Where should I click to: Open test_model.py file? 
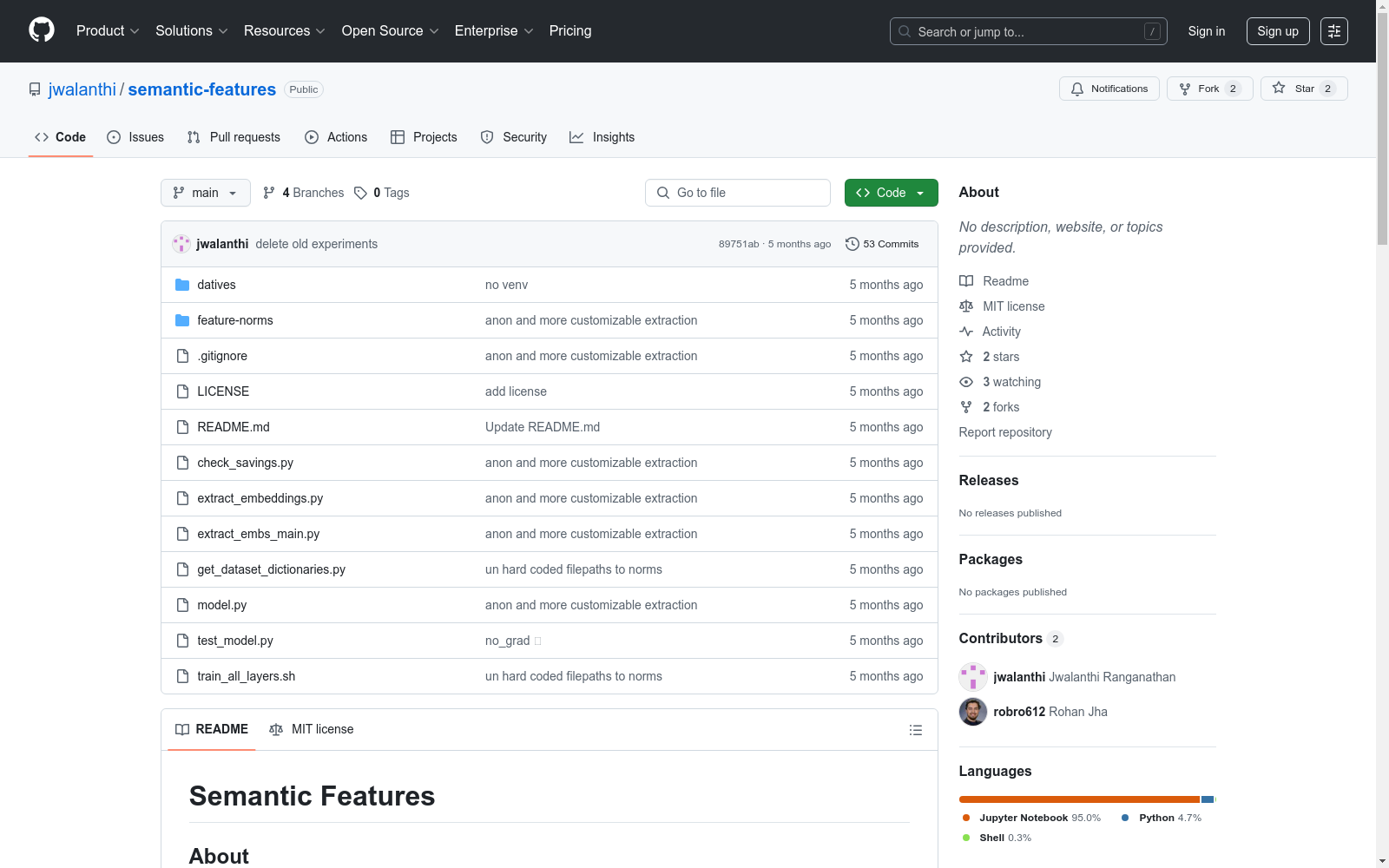(x=235, y=641)
